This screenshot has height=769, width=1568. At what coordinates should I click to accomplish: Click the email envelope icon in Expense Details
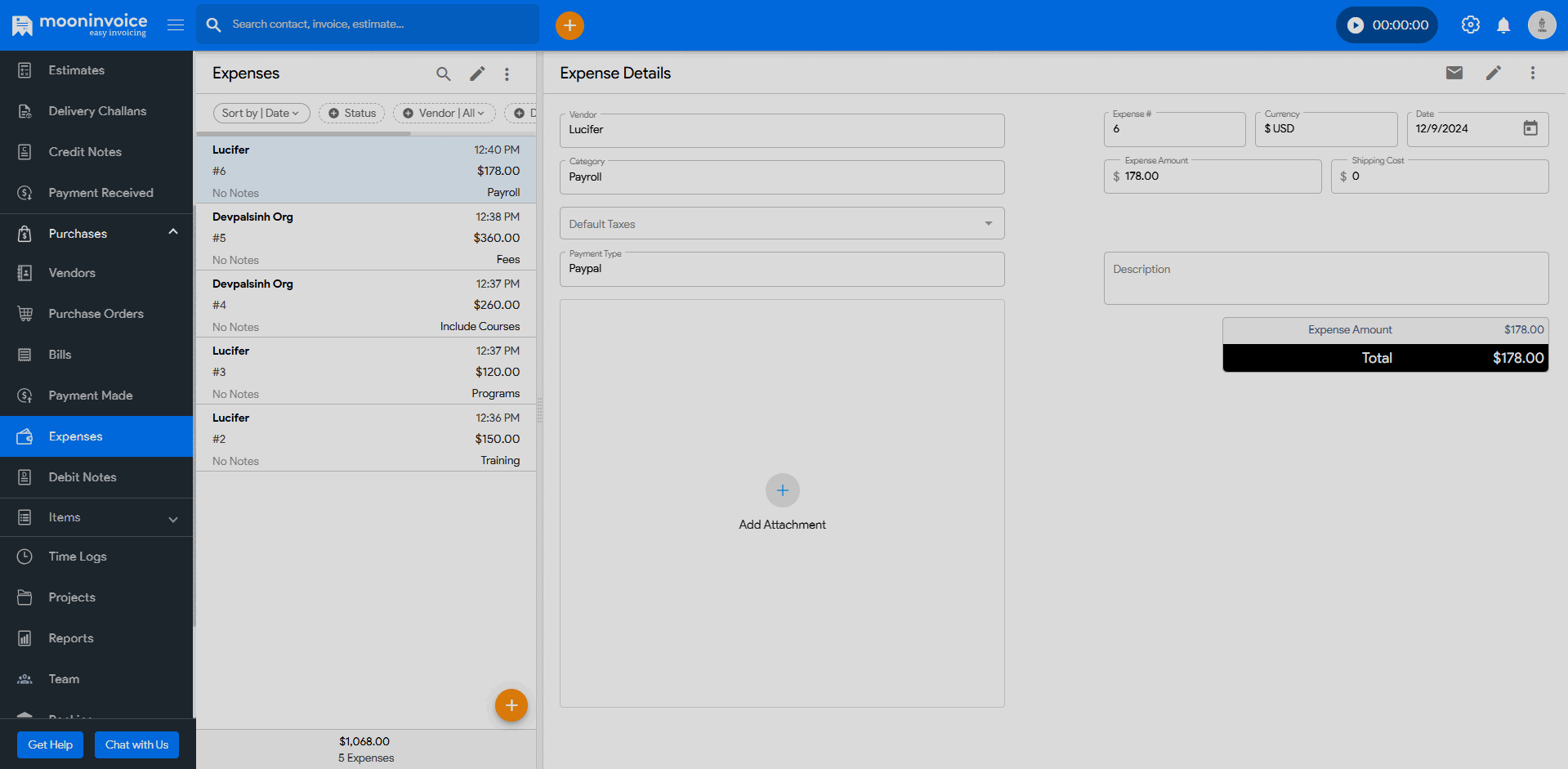click(x=1454, y=73)
